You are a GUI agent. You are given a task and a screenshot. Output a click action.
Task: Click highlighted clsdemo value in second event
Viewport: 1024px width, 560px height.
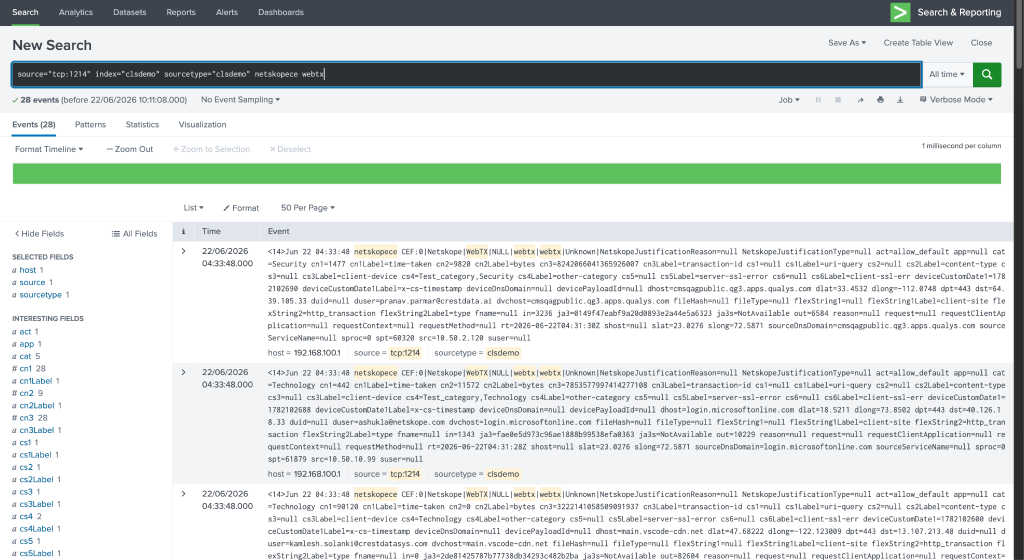[503, 474]
